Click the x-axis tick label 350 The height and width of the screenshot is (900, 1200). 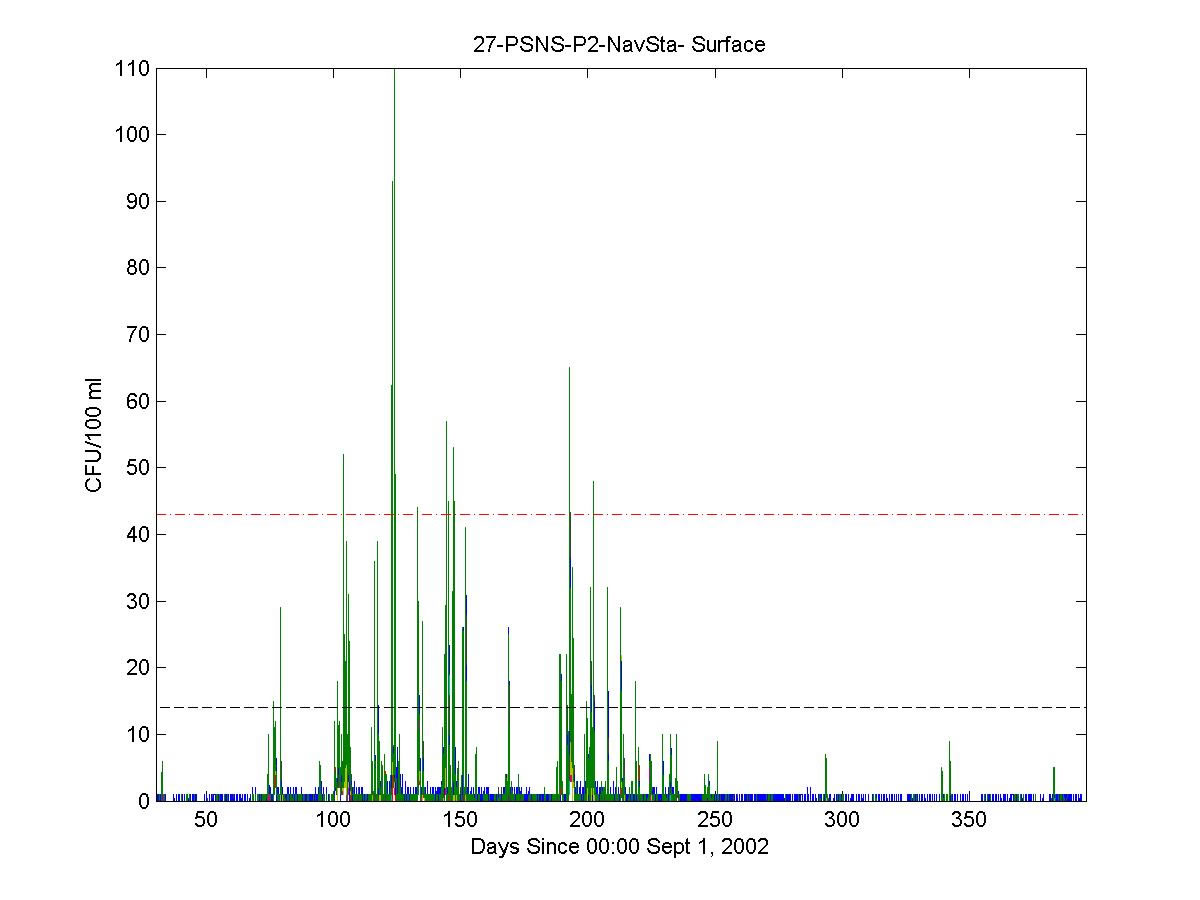[968, 820]
